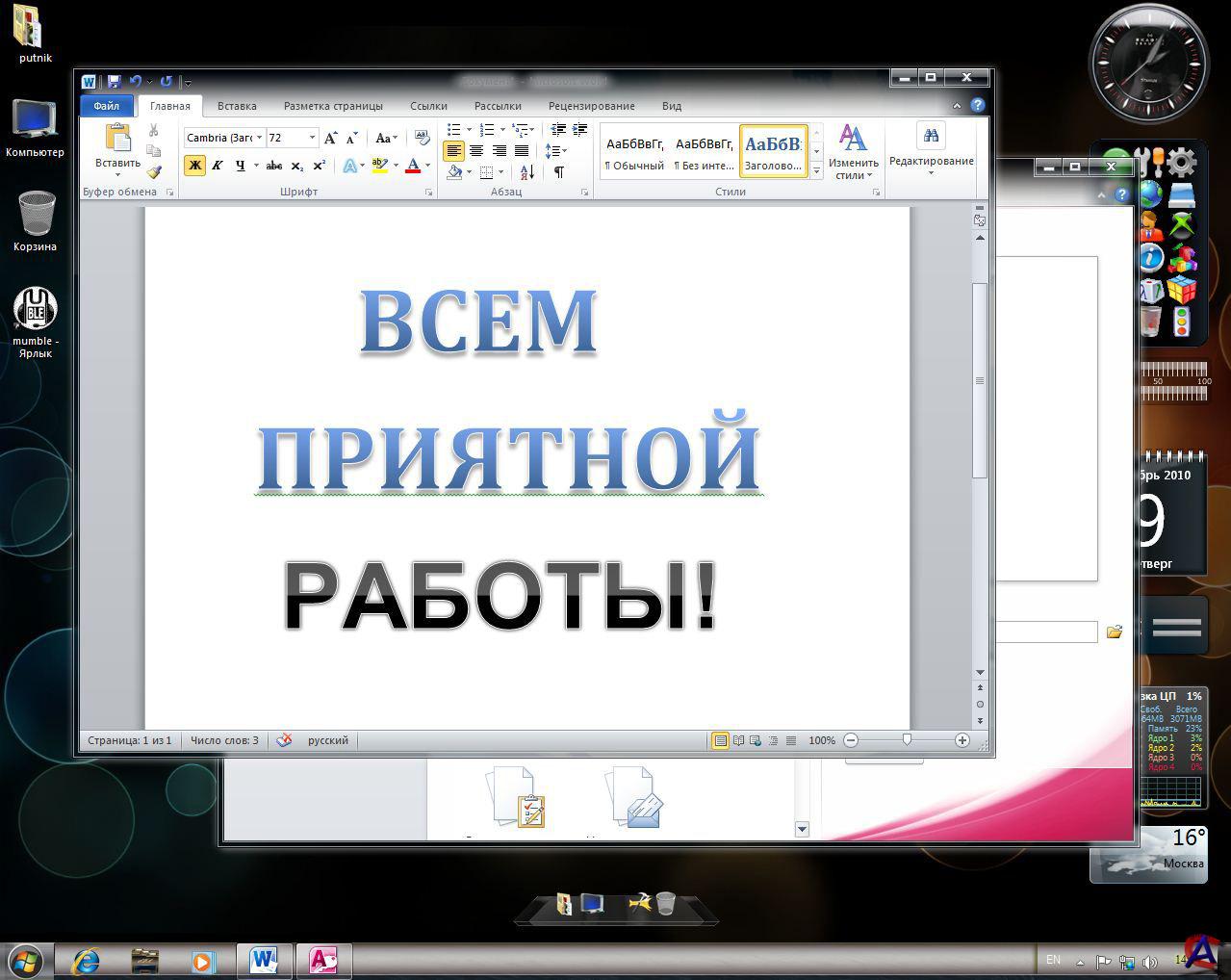The width and height of the screenshot is (1231, 980).
Task: Click the Cut scissors icon
Action: pyautogui.click(x=154, y=131)
